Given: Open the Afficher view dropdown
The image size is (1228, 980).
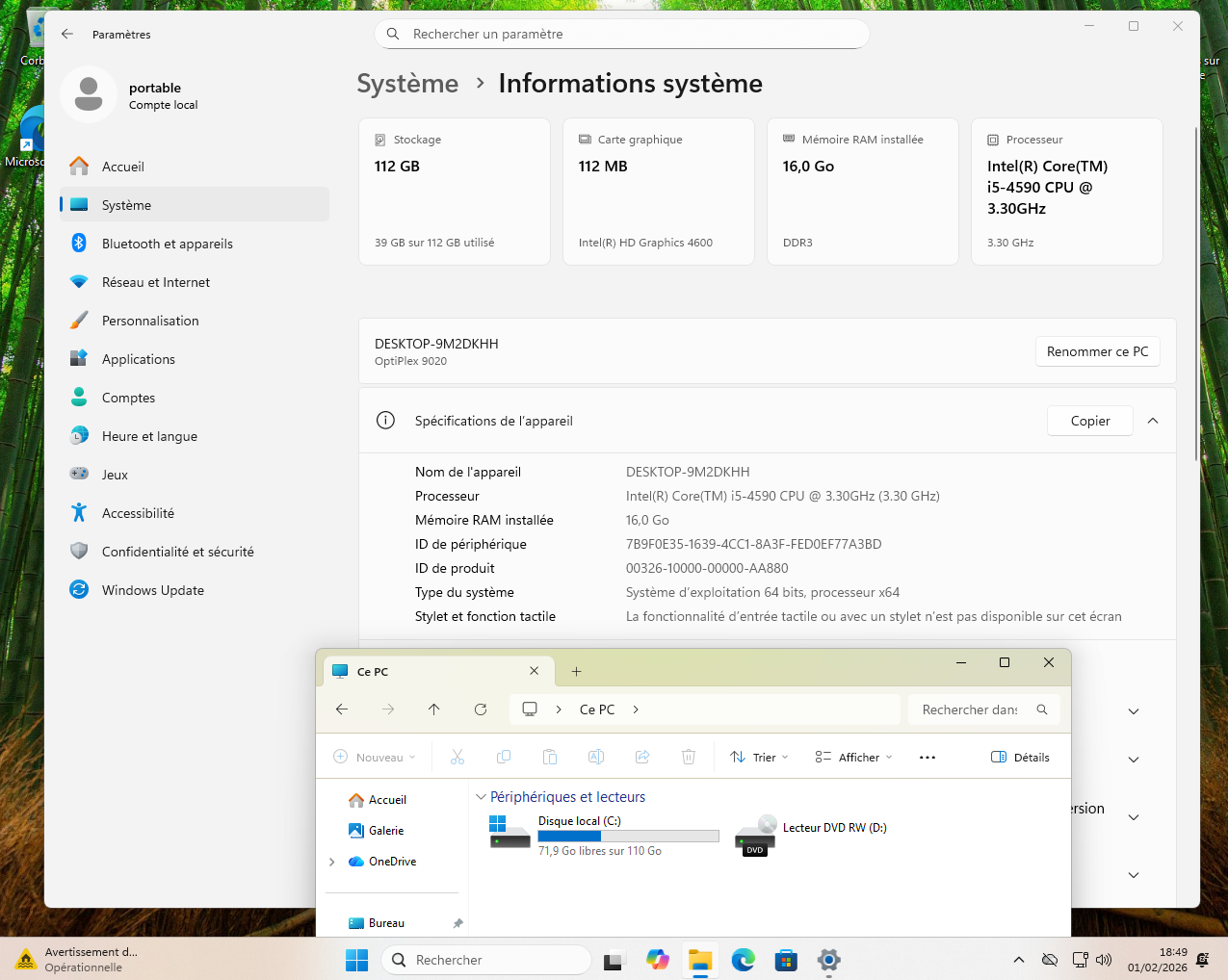Looking at the screenshot, I should (853, 758).
